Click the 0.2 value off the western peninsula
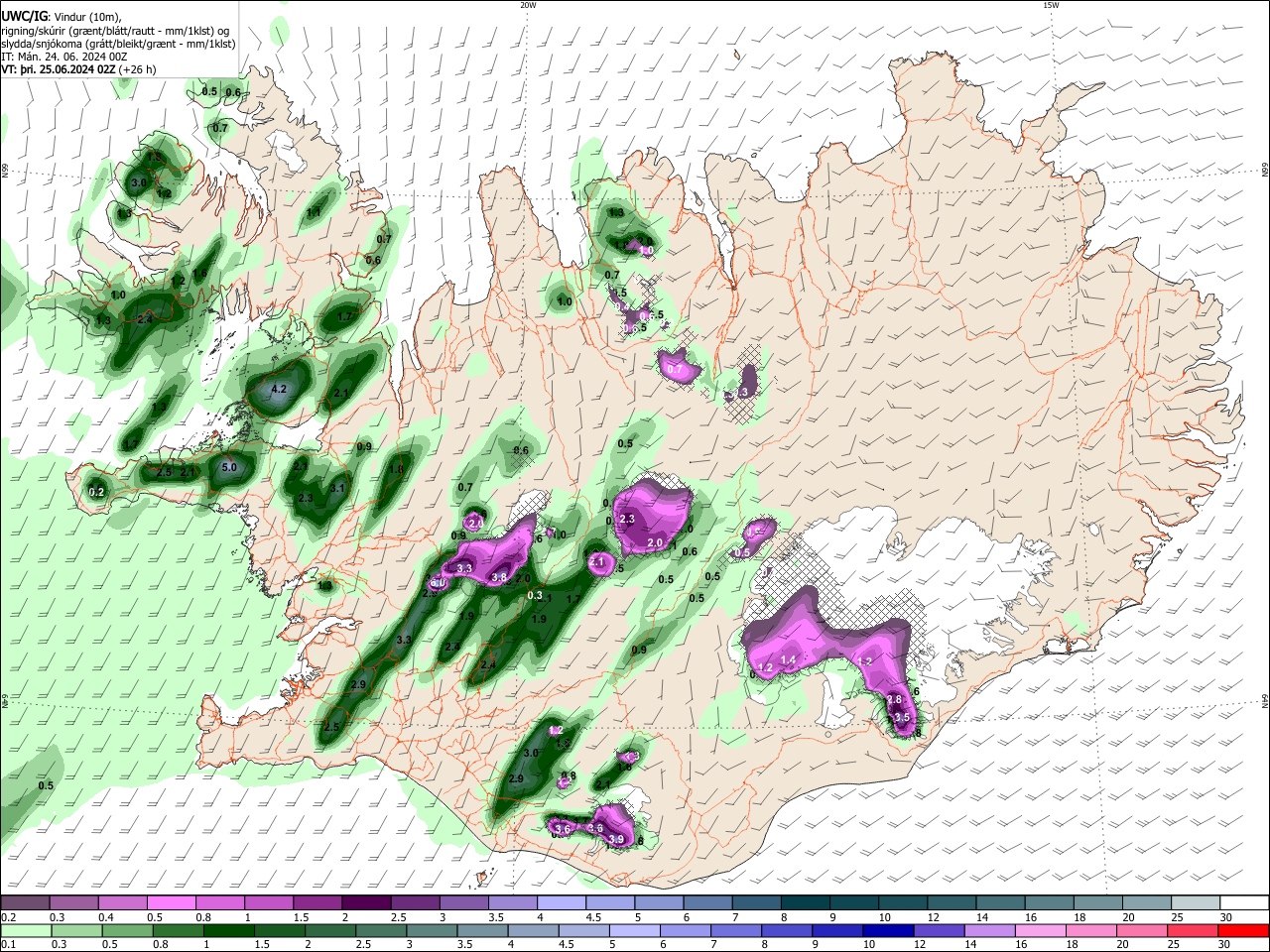The image size is (1270, 952). pos(96,492)
